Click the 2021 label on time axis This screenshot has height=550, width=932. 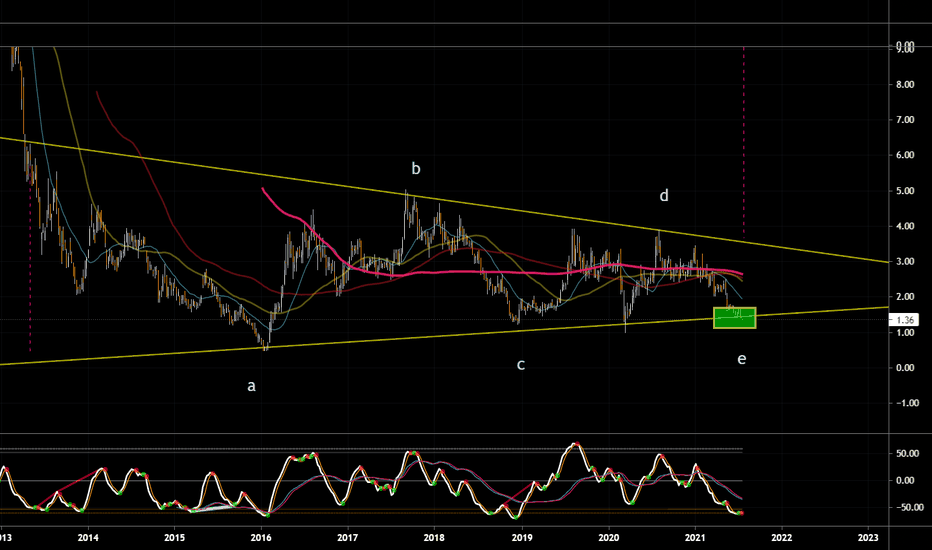point(695,538)
